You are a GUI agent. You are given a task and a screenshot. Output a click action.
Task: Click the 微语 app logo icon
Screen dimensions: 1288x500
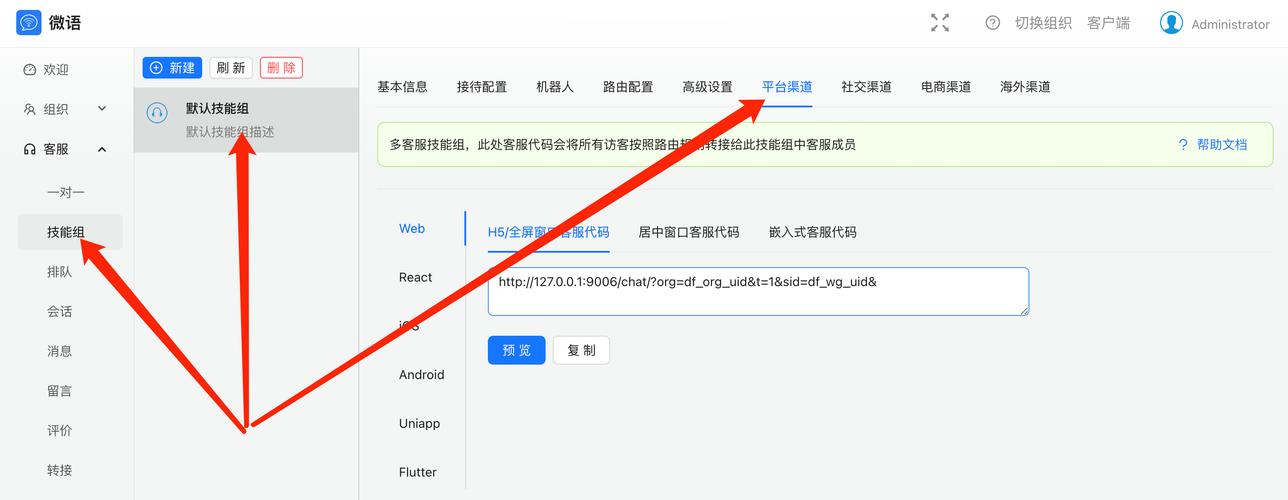(29, 23)
